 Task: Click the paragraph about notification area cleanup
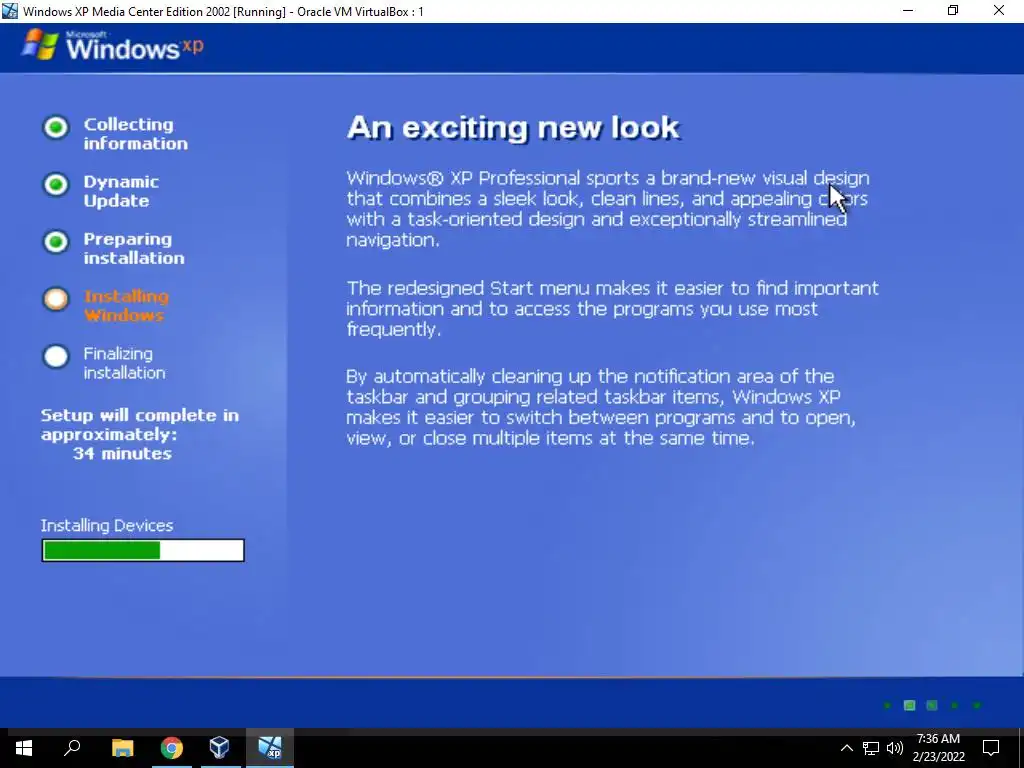pyautogui.click(x=601, y=407)
